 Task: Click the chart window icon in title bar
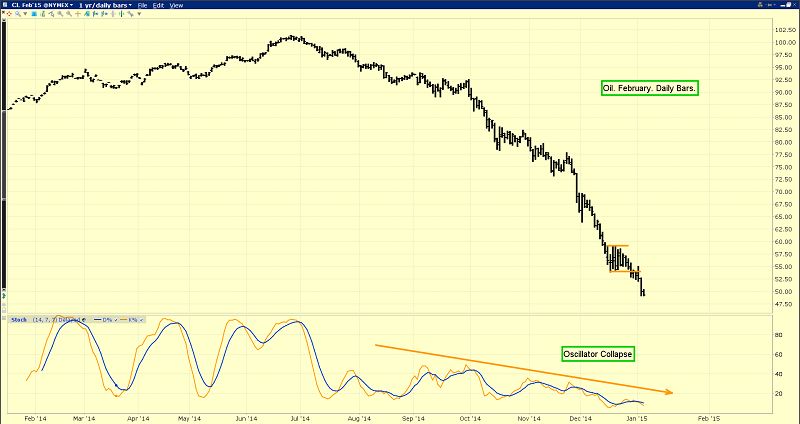5,5
